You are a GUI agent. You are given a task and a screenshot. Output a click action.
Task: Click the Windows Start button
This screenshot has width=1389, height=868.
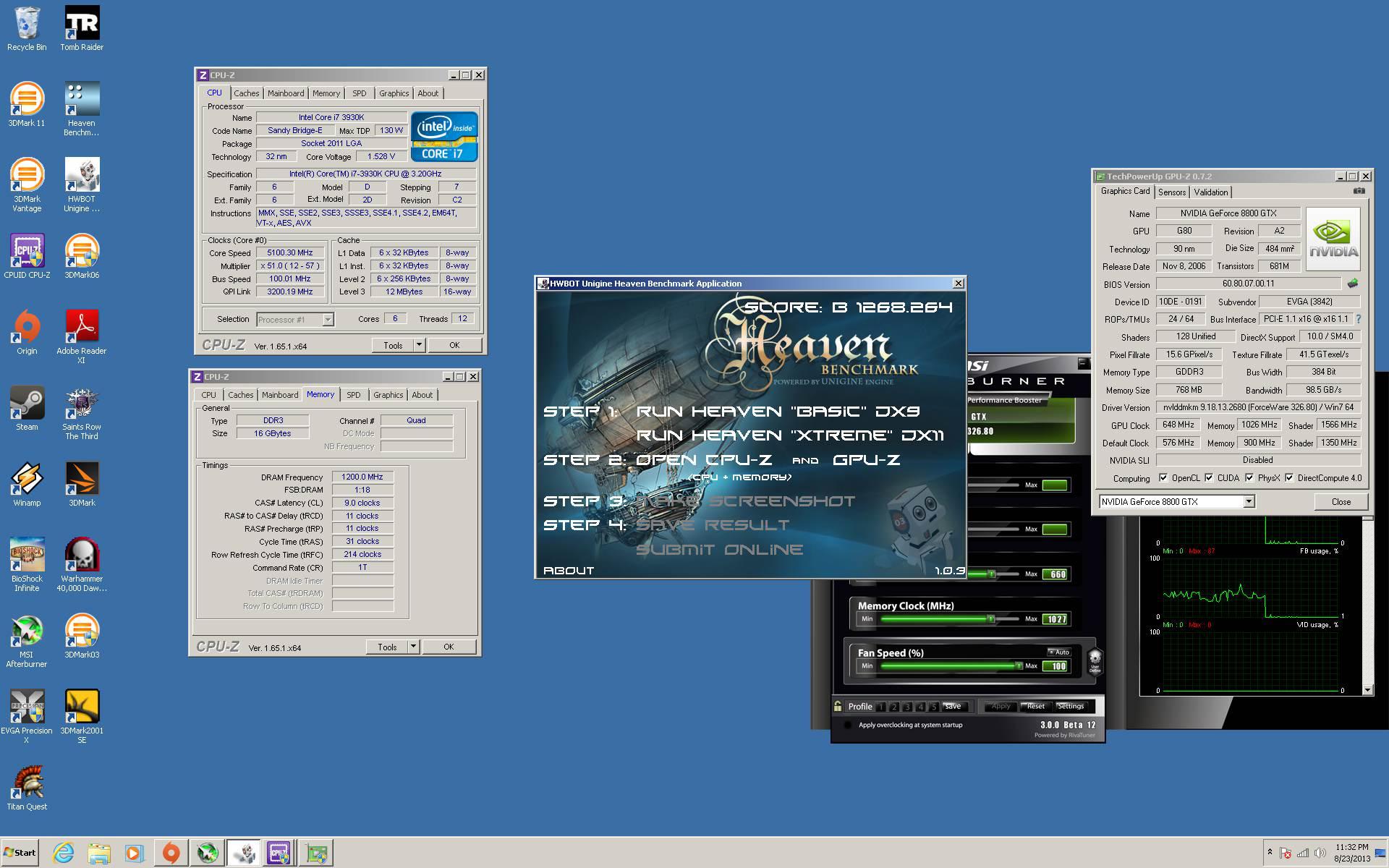pyautogui.click(x=20, y=852)
